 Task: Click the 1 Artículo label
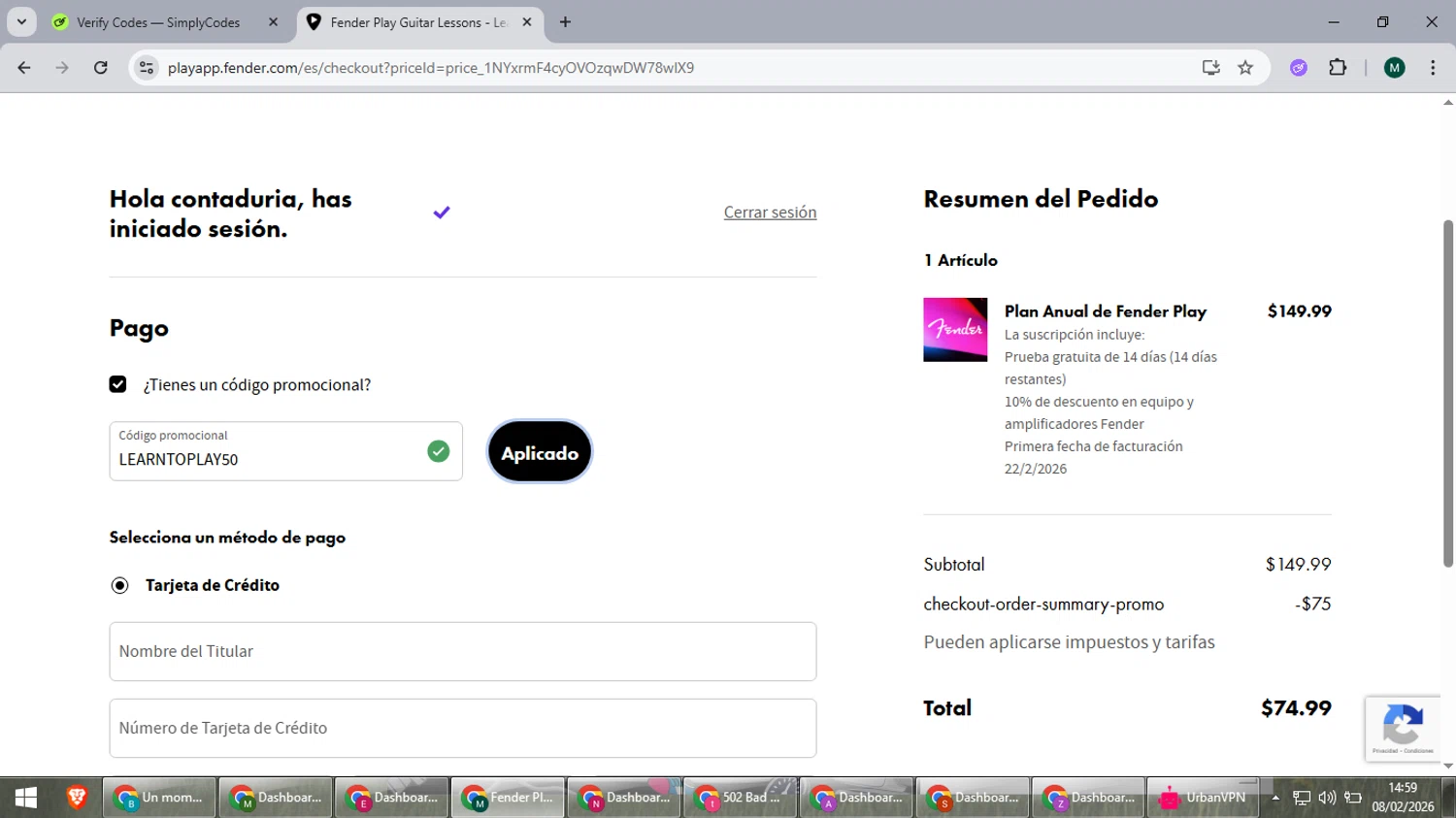tap(960, 260)
